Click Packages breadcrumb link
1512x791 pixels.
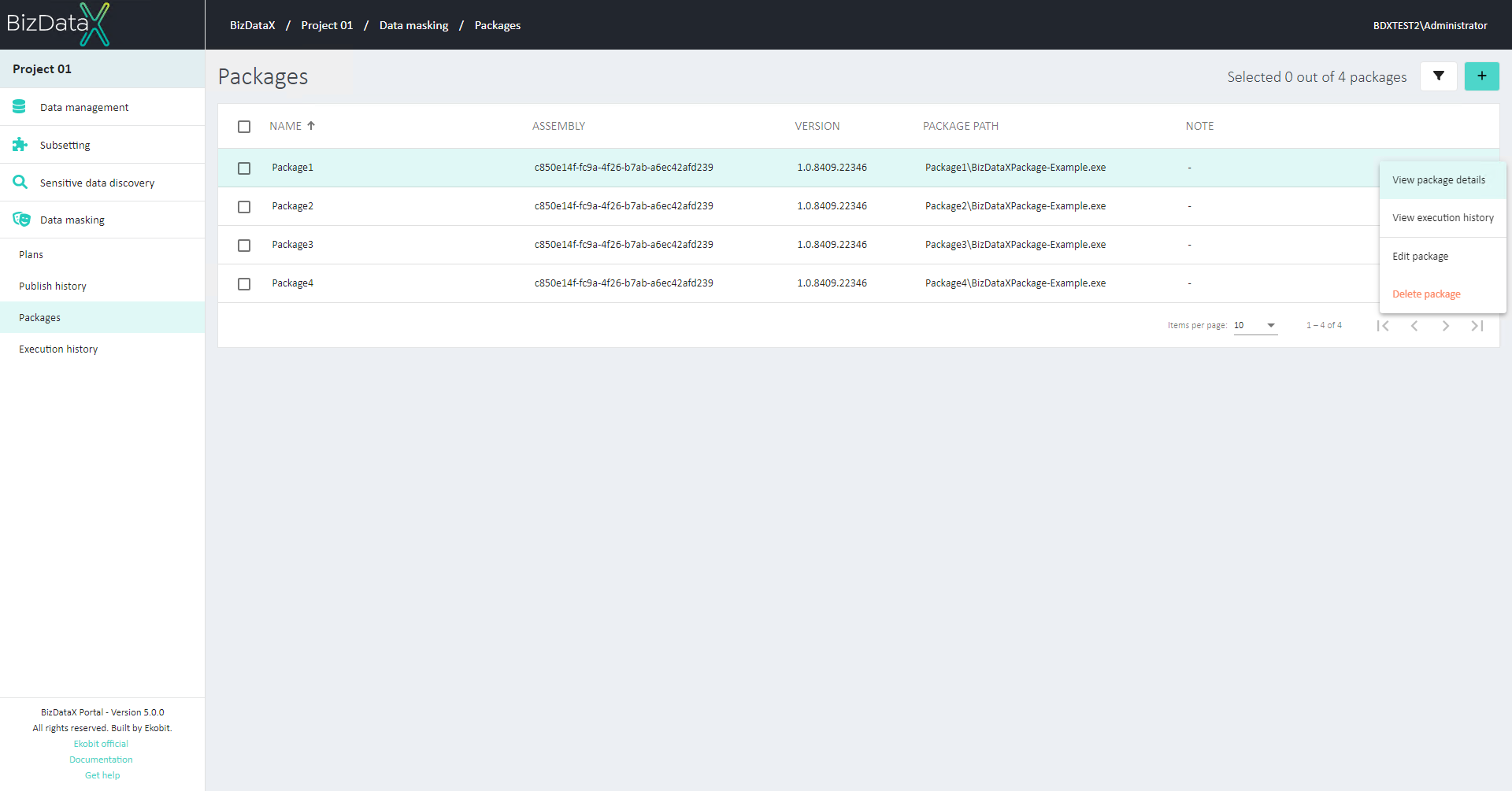click(x=498, y=25)
